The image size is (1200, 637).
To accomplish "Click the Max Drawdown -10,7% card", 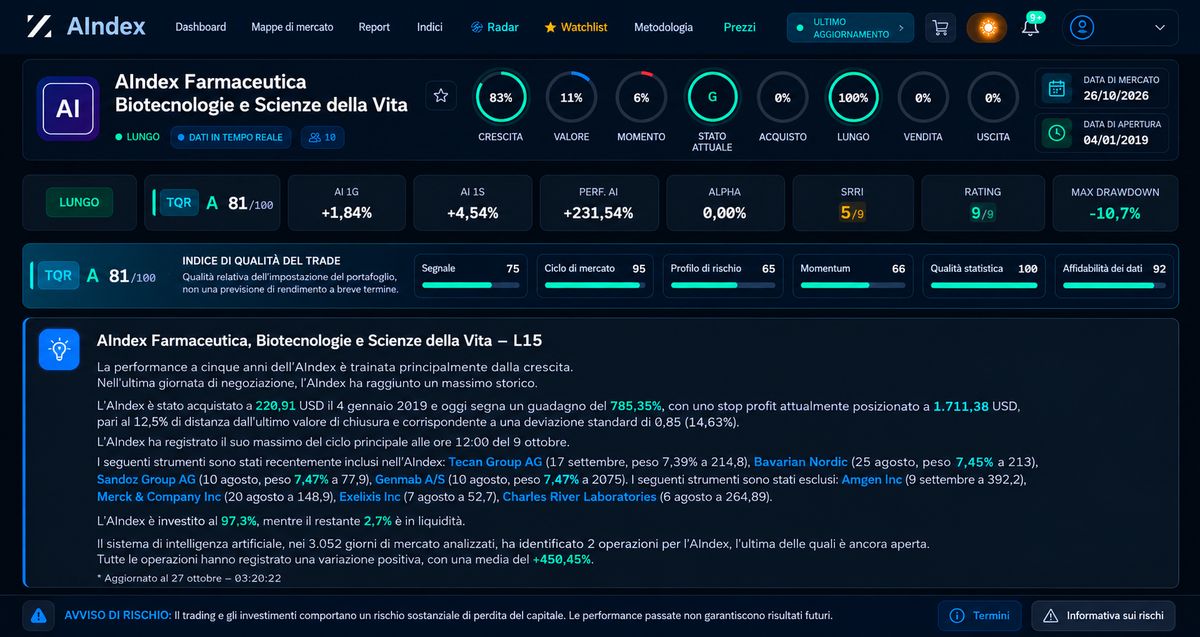I will point(1115,203).
